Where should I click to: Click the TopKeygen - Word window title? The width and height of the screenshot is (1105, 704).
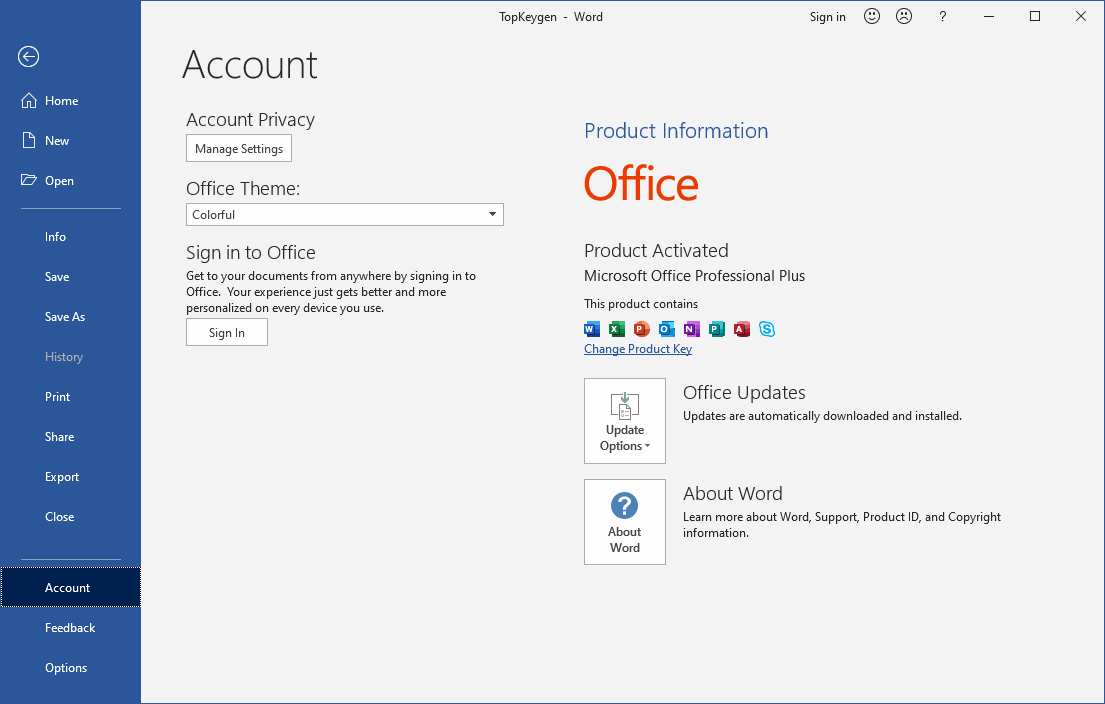(x=550, y=17)
